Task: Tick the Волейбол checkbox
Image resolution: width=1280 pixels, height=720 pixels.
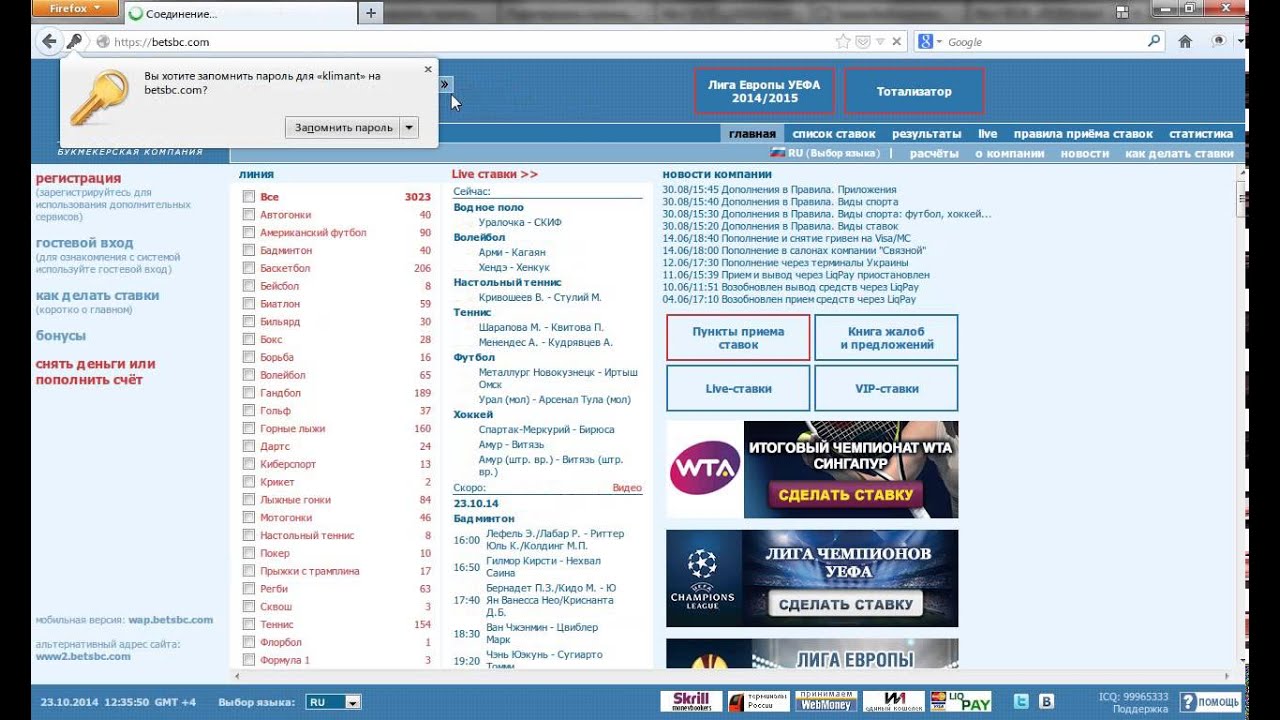Action: (249, 375)
